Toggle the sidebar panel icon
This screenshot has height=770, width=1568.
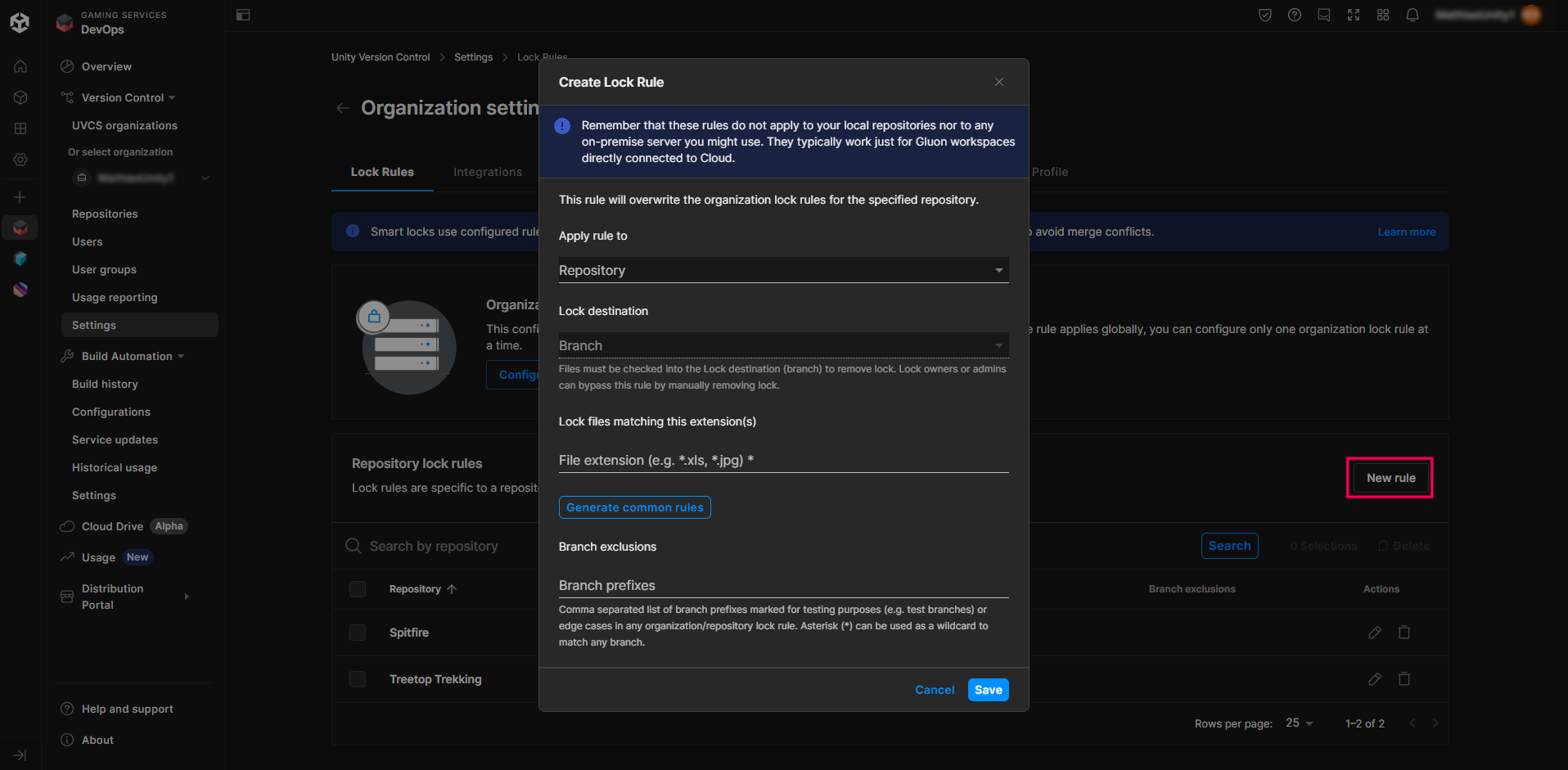pos(243,15)
